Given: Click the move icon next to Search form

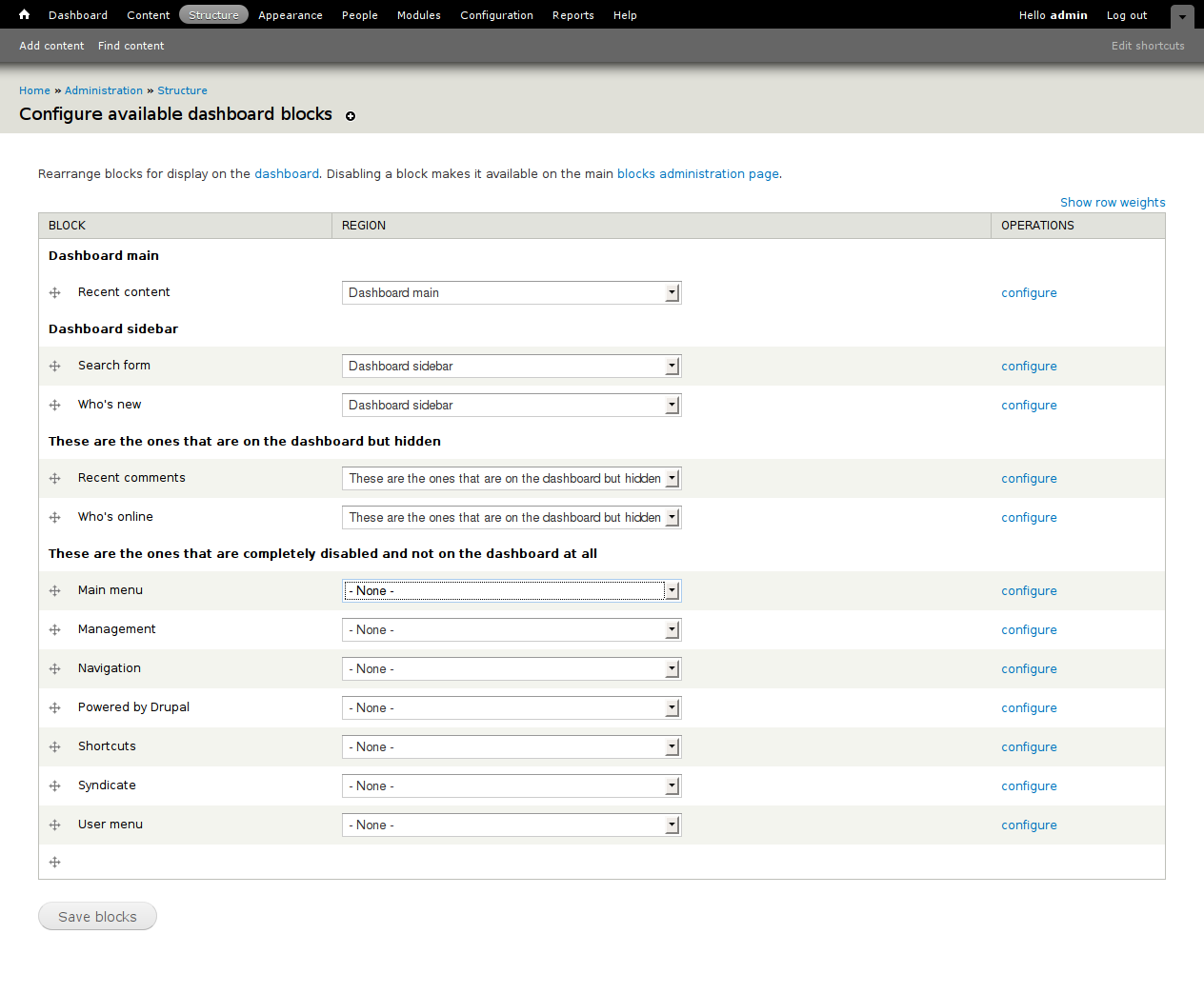Looking at the screenshot, I should click(54, 366).
